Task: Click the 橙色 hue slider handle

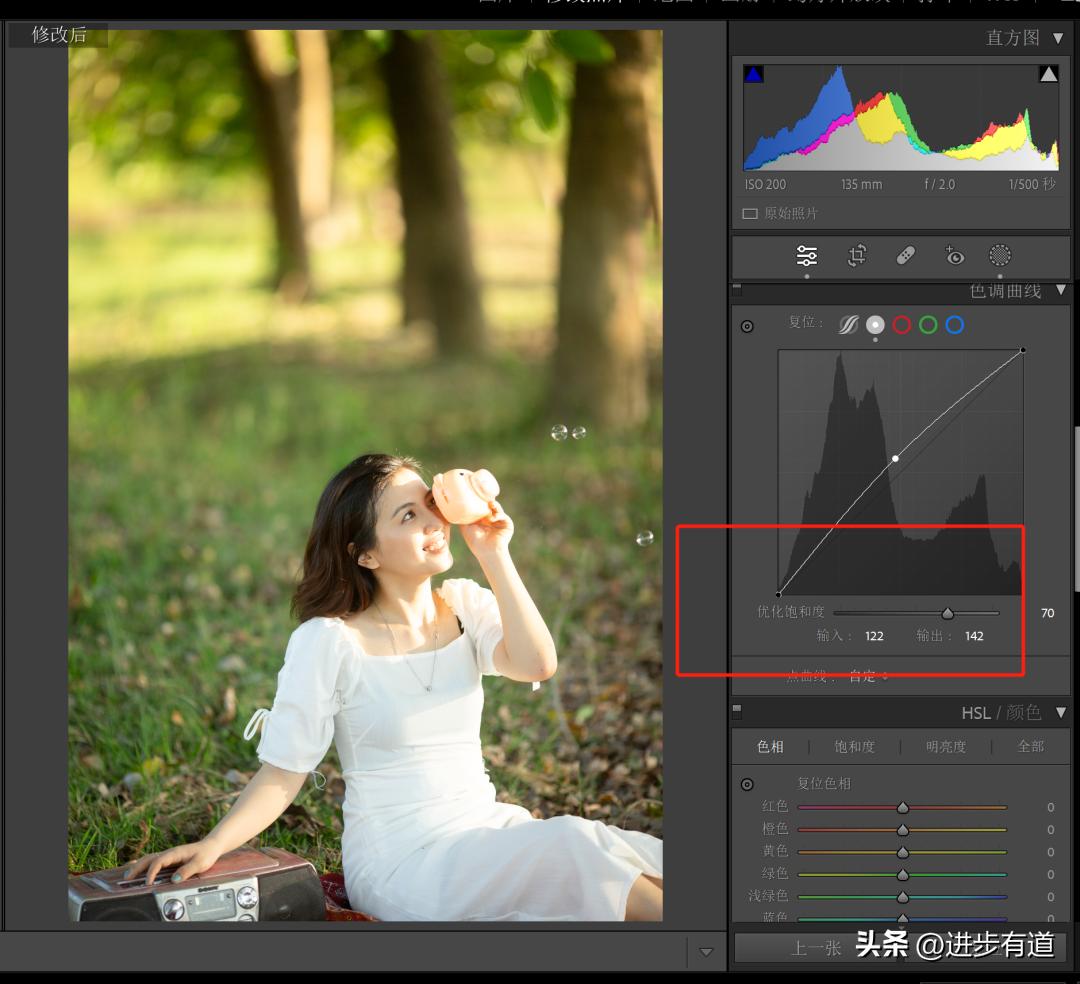Action: [903, 829]
